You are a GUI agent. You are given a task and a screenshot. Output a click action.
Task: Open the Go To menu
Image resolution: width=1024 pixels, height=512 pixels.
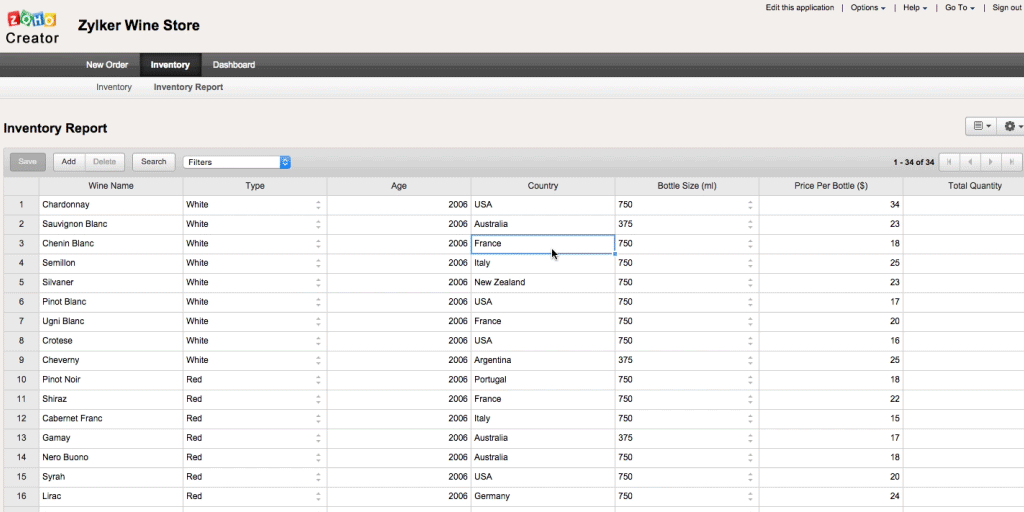(x=959, y=8)
